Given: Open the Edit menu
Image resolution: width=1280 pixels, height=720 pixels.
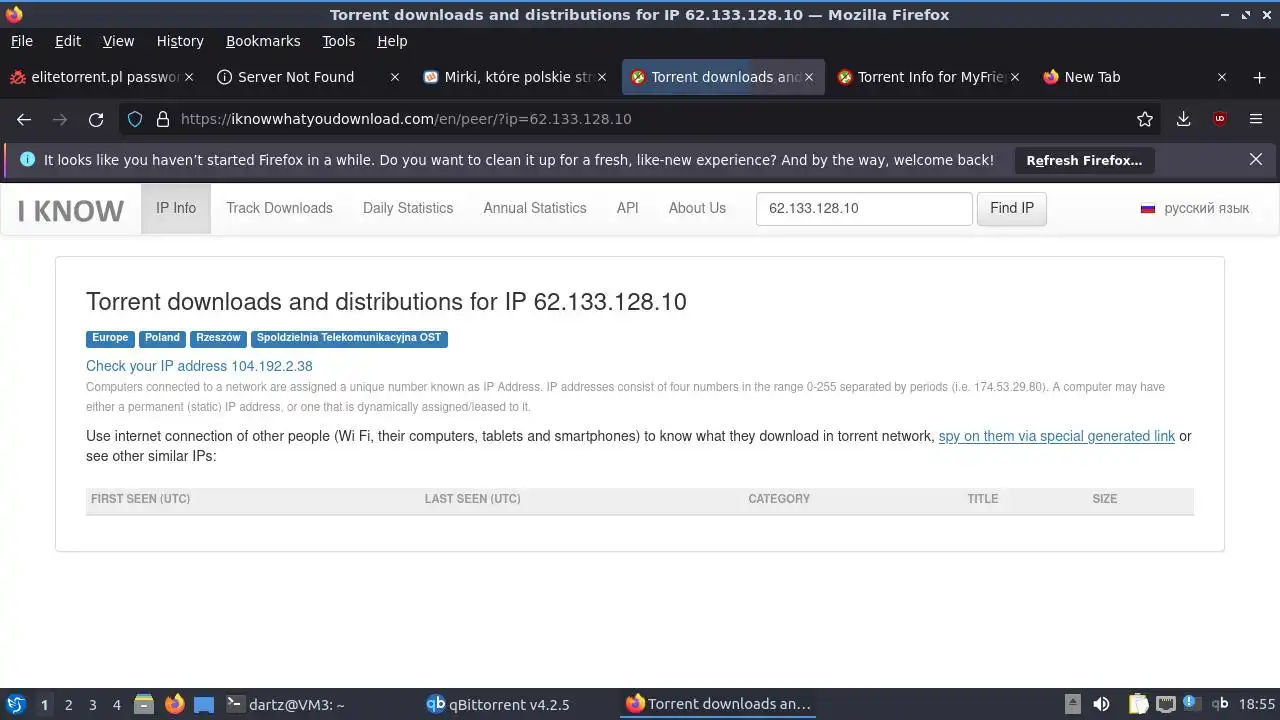Looking at the screenshot, I should (68, 41).
